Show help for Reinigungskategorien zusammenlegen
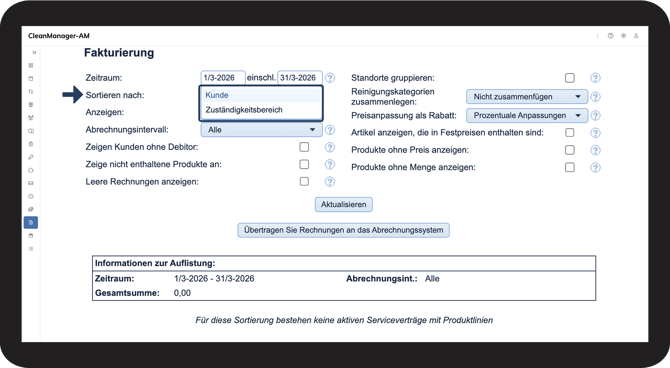Image resolution: width=670 pixels, height=368 pixels. click(595, 97)
